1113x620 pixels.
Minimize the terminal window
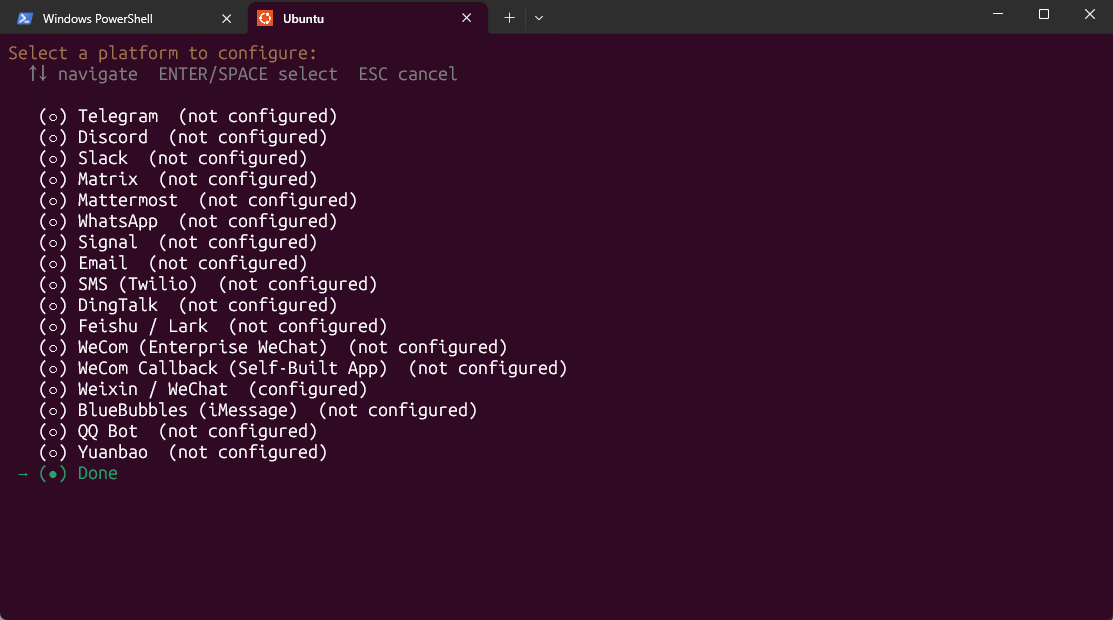click(x=997, y=14)
